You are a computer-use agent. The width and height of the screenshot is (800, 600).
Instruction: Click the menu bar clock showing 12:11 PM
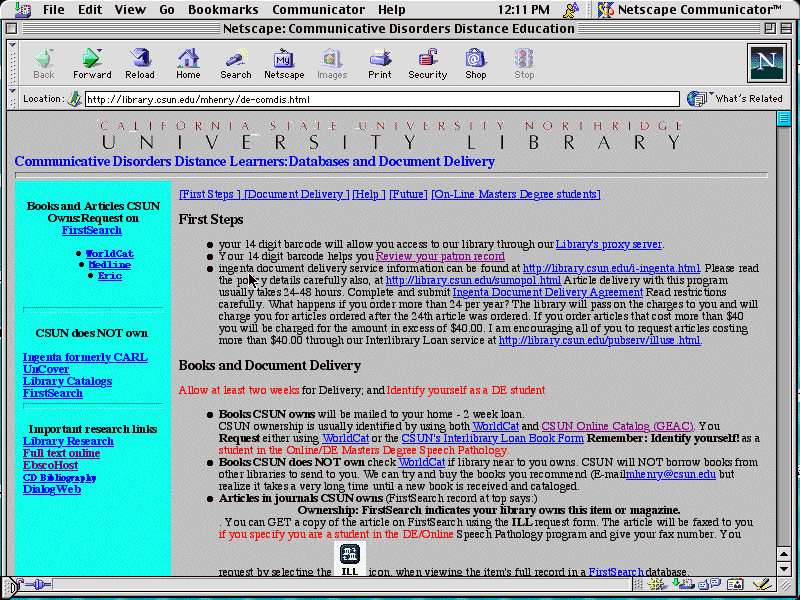523,9
